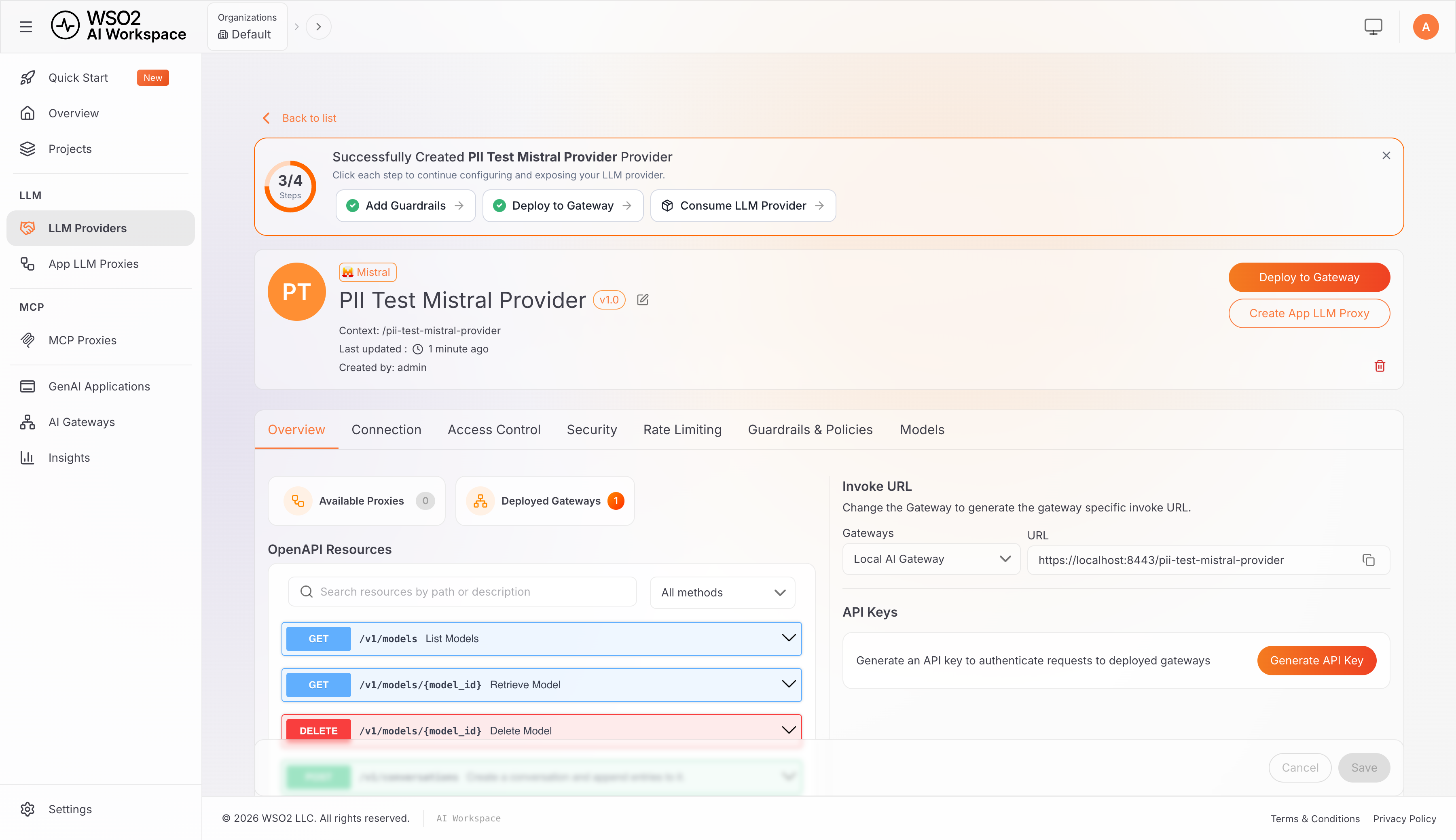Open the All methods filter dropdown
Viewport: 1456px width, 840px height.
click(x=722, y=592)
